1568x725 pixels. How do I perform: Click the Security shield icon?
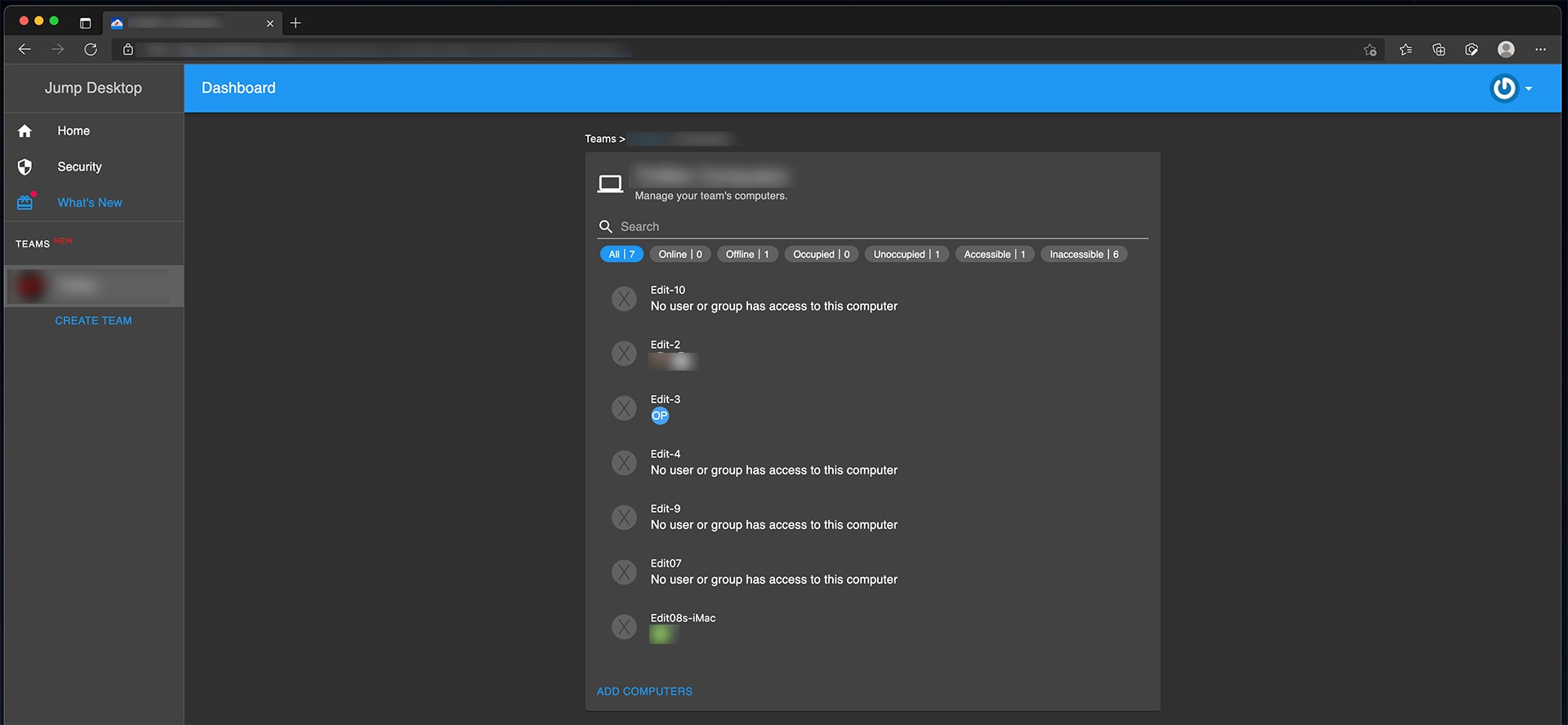tap(24, 167)
